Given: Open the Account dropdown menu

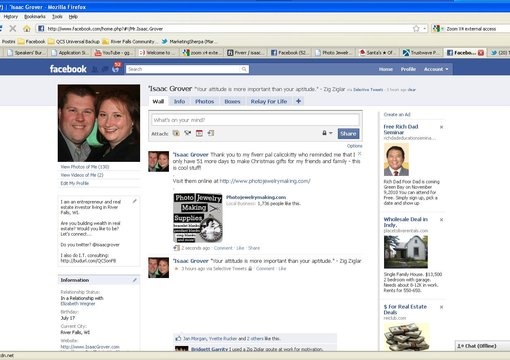Looking at the screenshot, I should pyautogui.click(x=436, y=69).
